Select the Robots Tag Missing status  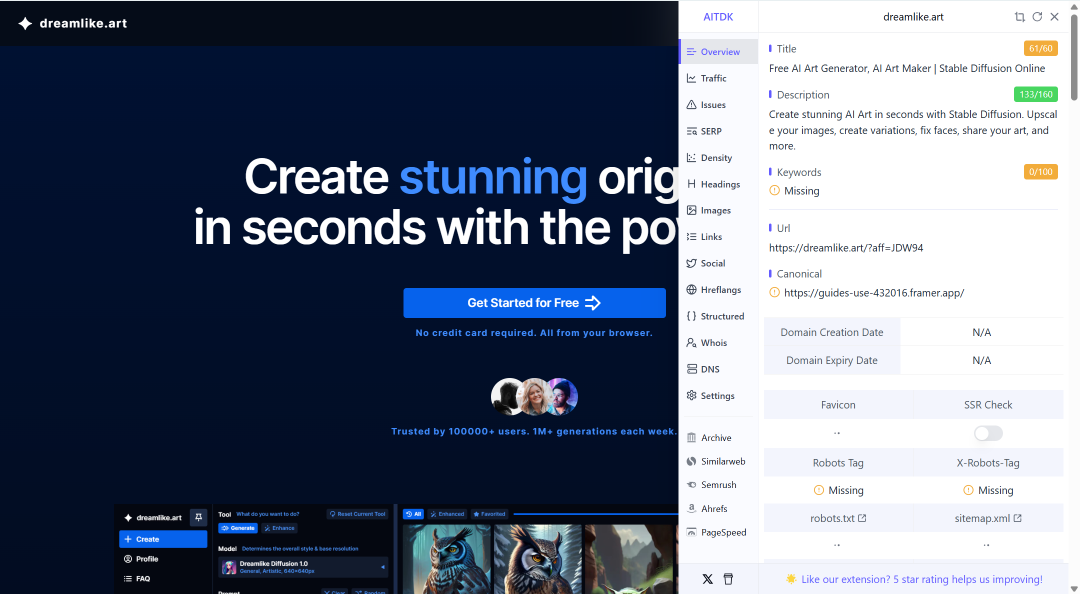(838, 490)
